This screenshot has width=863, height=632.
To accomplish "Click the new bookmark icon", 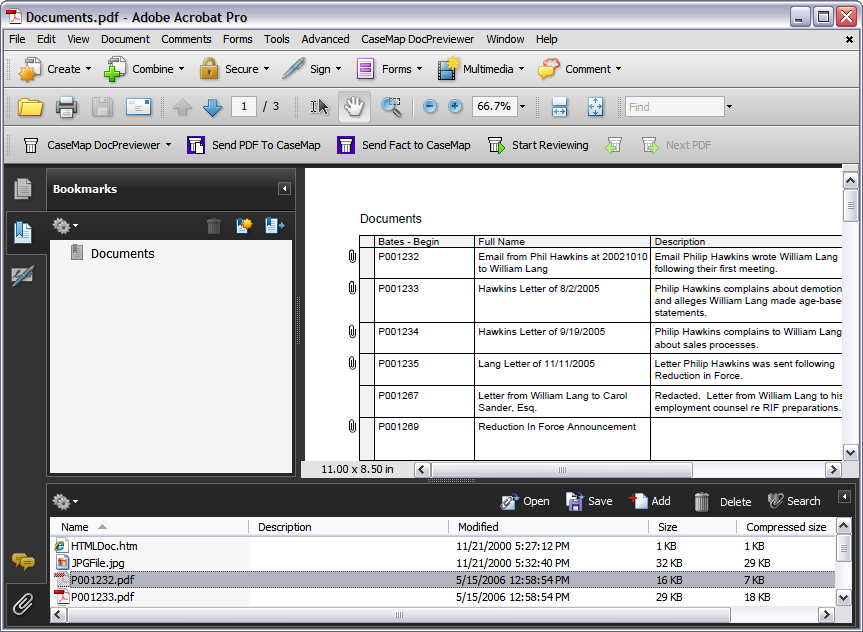I will coord(243,226).
